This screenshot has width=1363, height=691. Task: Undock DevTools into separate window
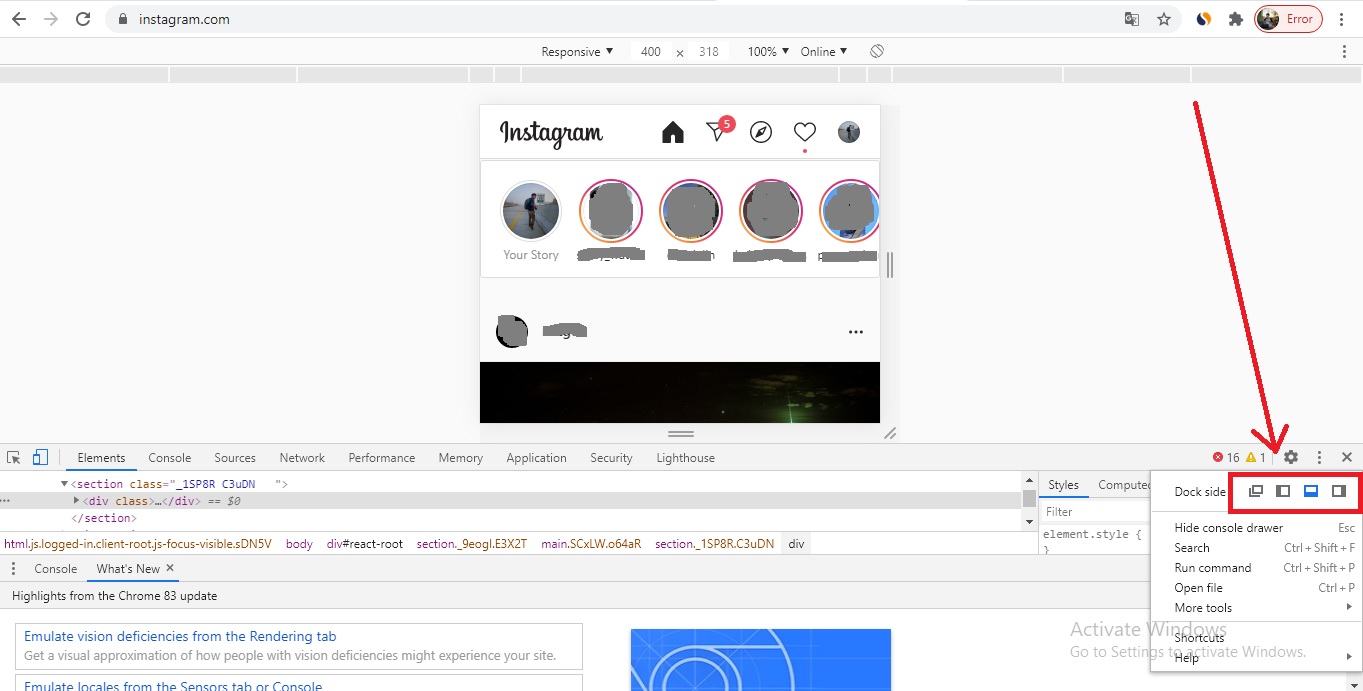1256,491
